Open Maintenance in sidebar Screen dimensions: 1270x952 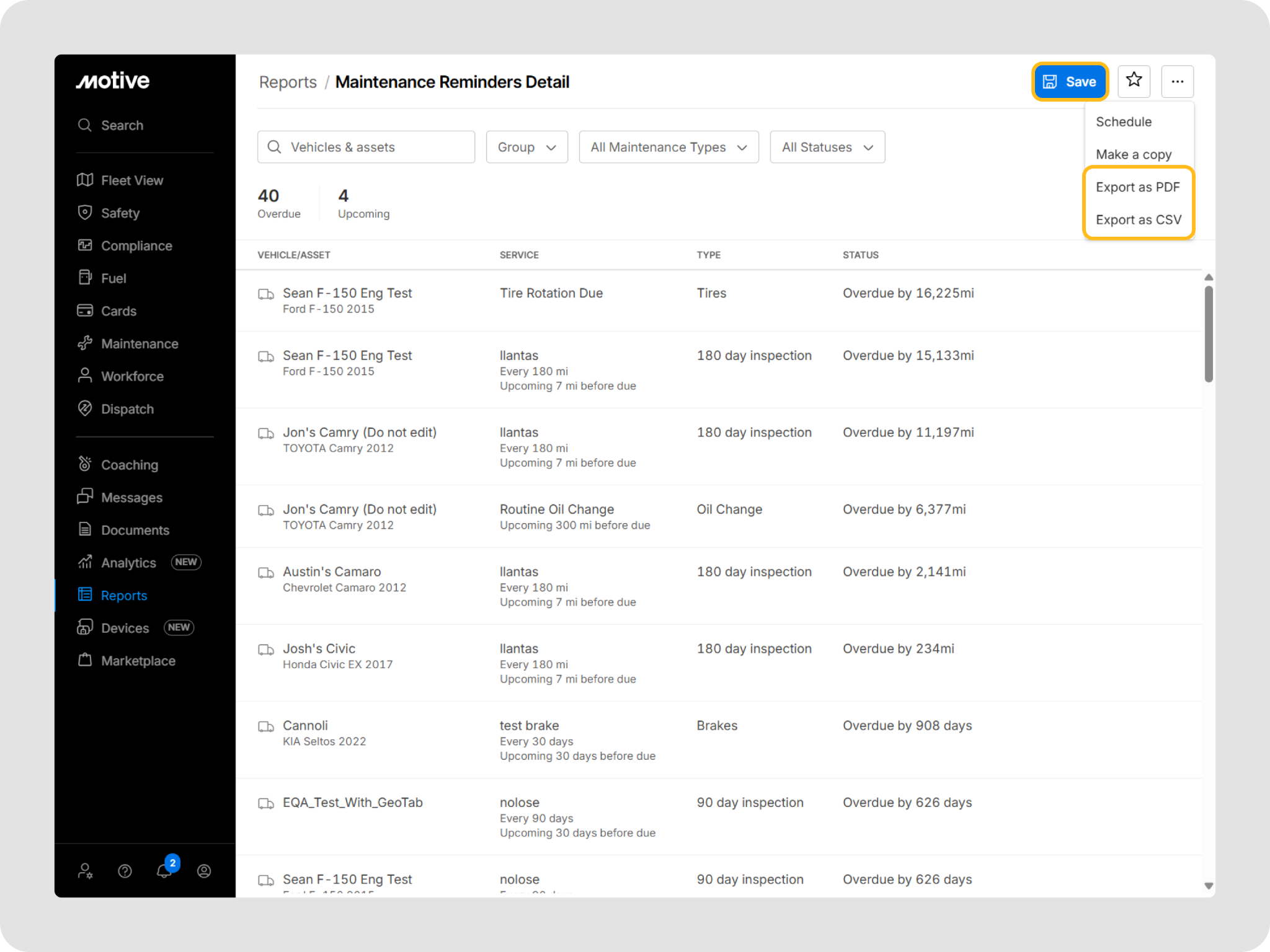coord(140,344)
